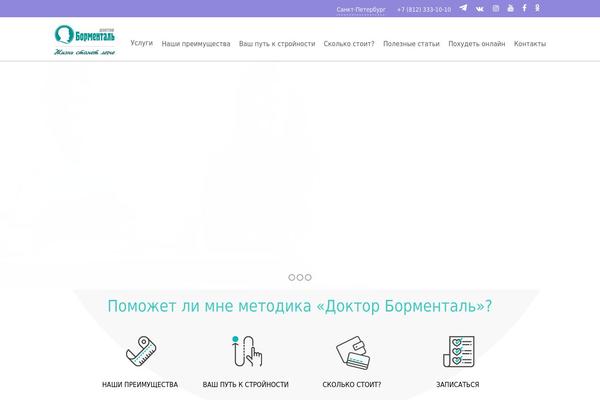Click the wallet and card icon
The image size is (600, 400).
coord(353,352)
